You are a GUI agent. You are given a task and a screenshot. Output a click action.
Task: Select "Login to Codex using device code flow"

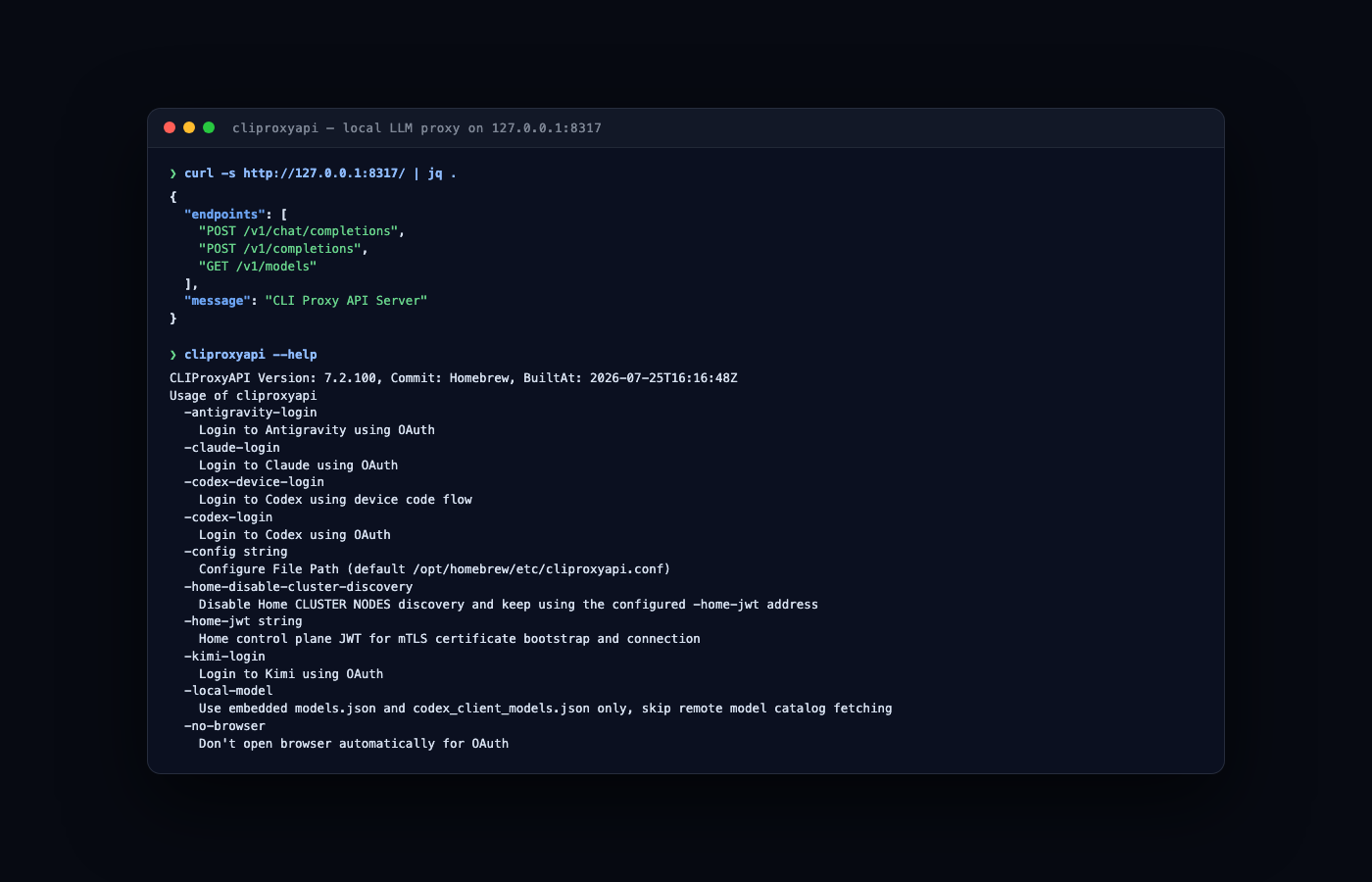pos(335,500)
